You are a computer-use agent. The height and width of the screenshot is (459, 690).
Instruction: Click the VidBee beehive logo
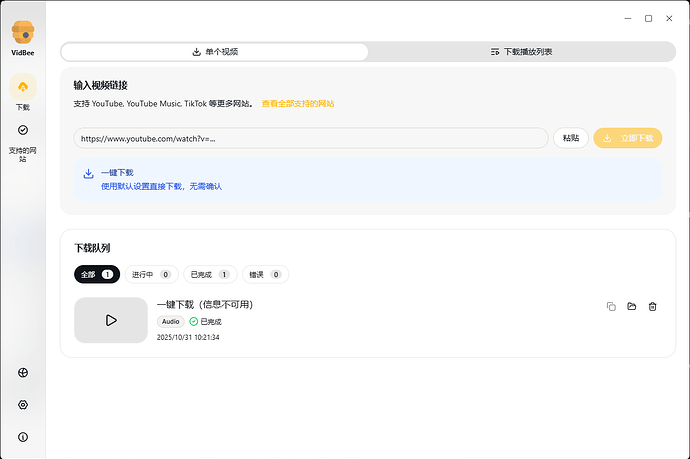coord(23,32)
